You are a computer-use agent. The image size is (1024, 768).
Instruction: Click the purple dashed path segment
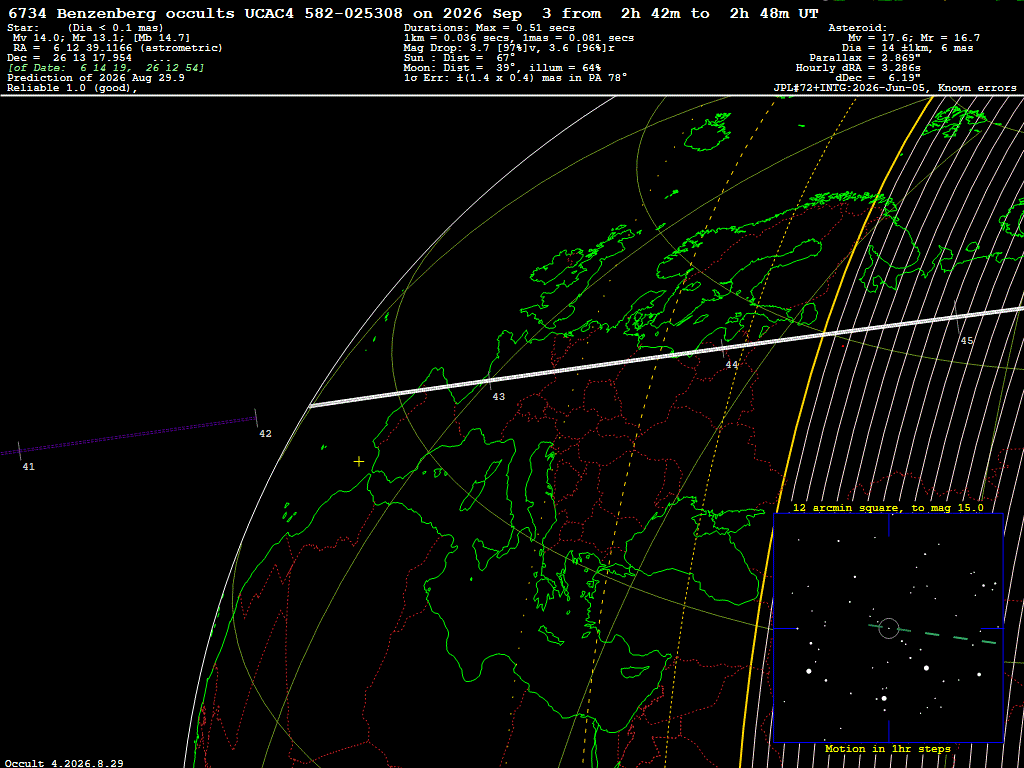[129, 435]
